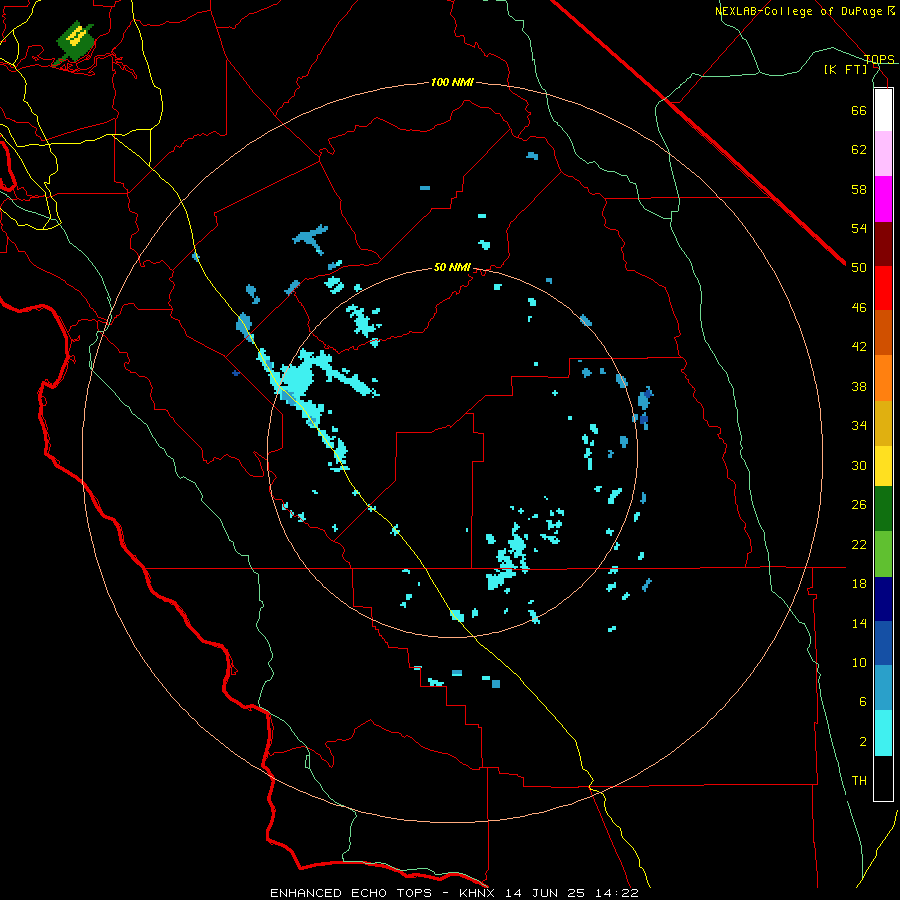Click the "34" legend value
The height and width of the screenshot is (900, 900).
[x=859, y=426]
